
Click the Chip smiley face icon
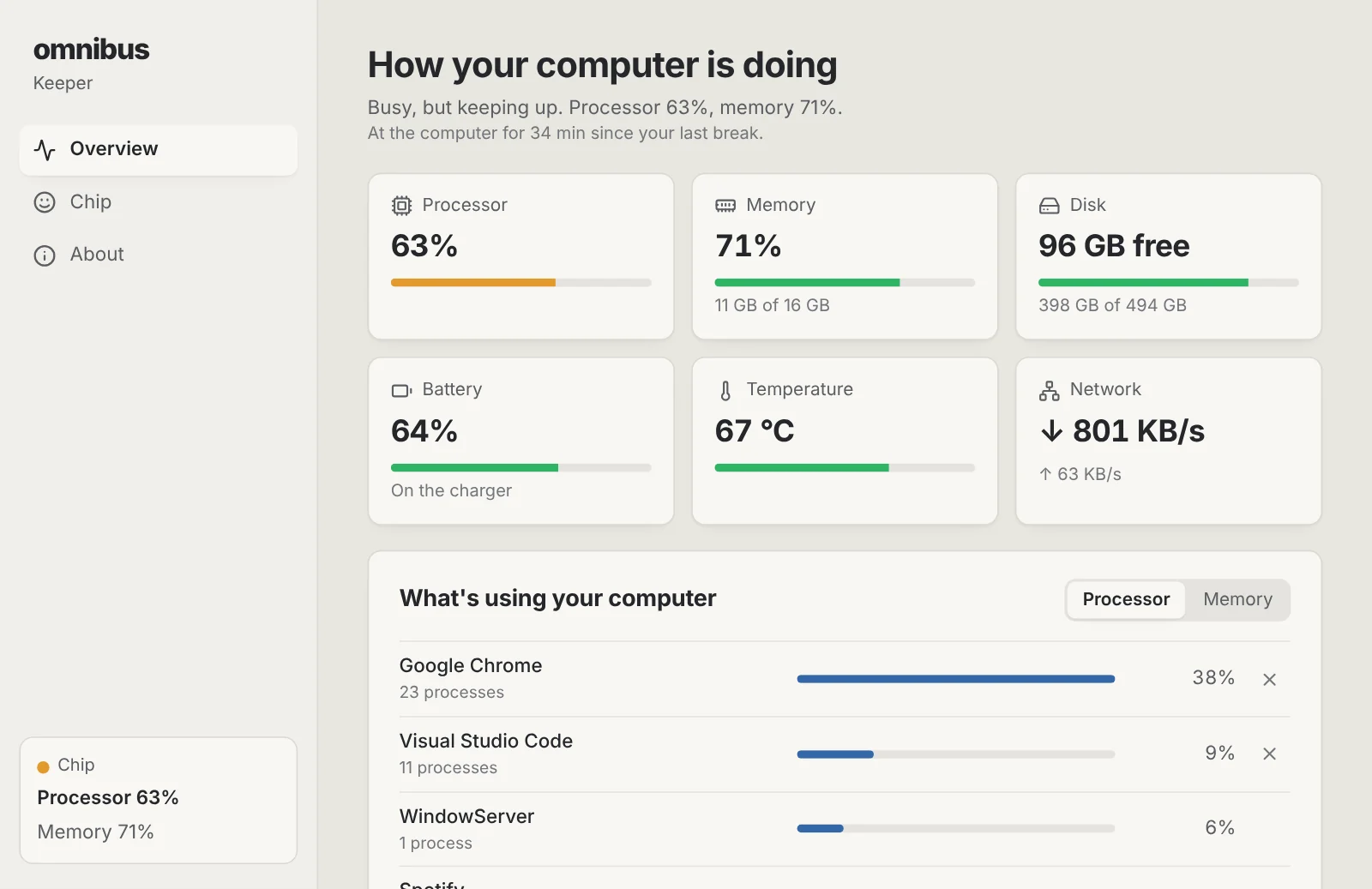[x=45, y=202]
